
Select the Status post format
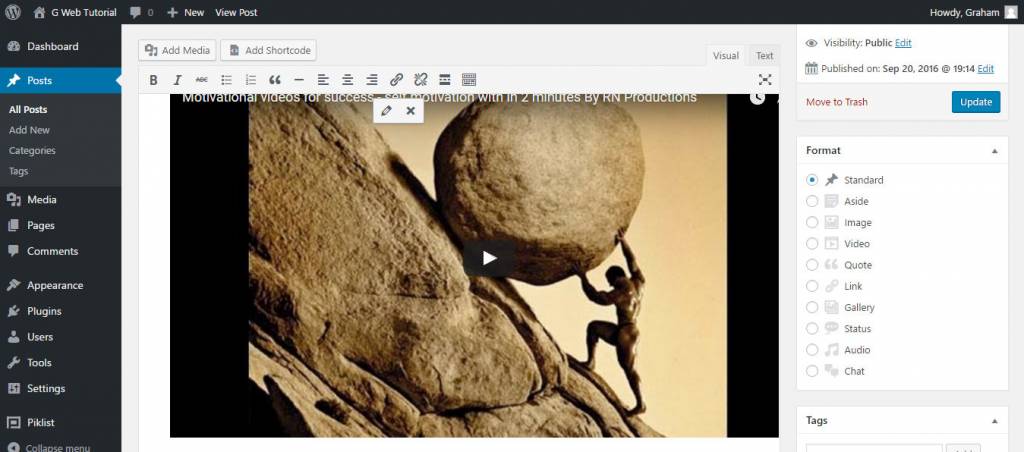(x=812, y=329)
